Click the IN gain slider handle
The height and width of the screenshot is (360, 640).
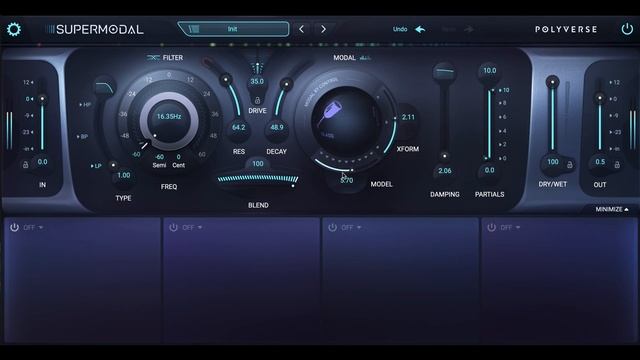[42, 99]
